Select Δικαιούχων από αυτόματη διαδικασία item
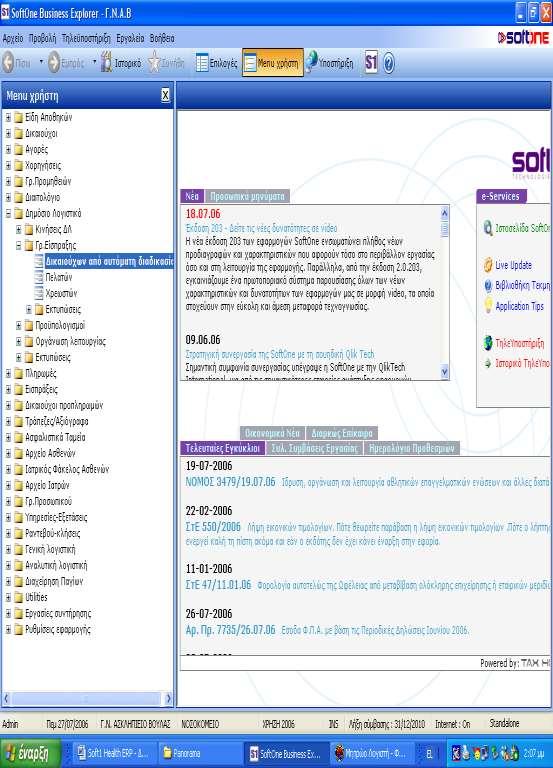Viewport: 553px width, 768px height. coord(109,262)
